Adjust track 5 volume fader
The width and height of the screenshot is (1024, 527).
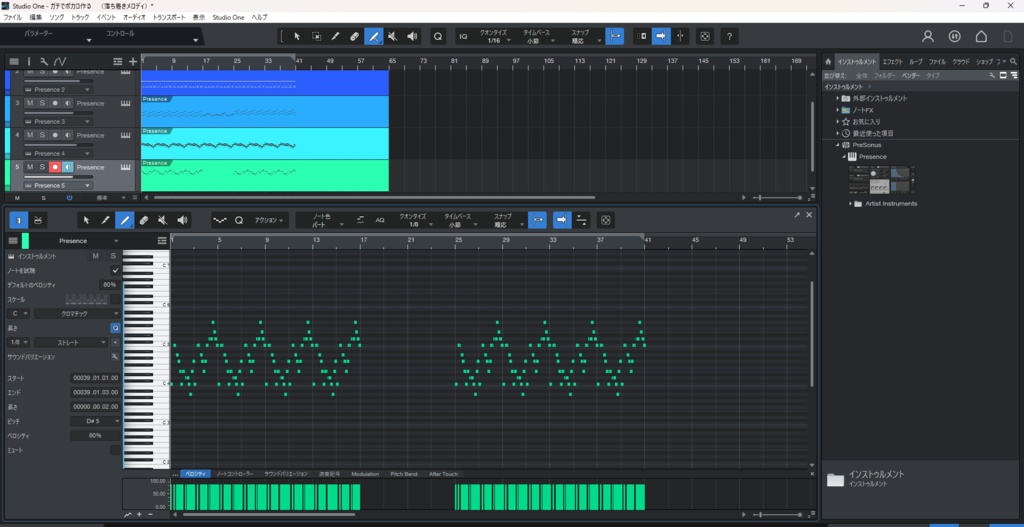[57, 177]
